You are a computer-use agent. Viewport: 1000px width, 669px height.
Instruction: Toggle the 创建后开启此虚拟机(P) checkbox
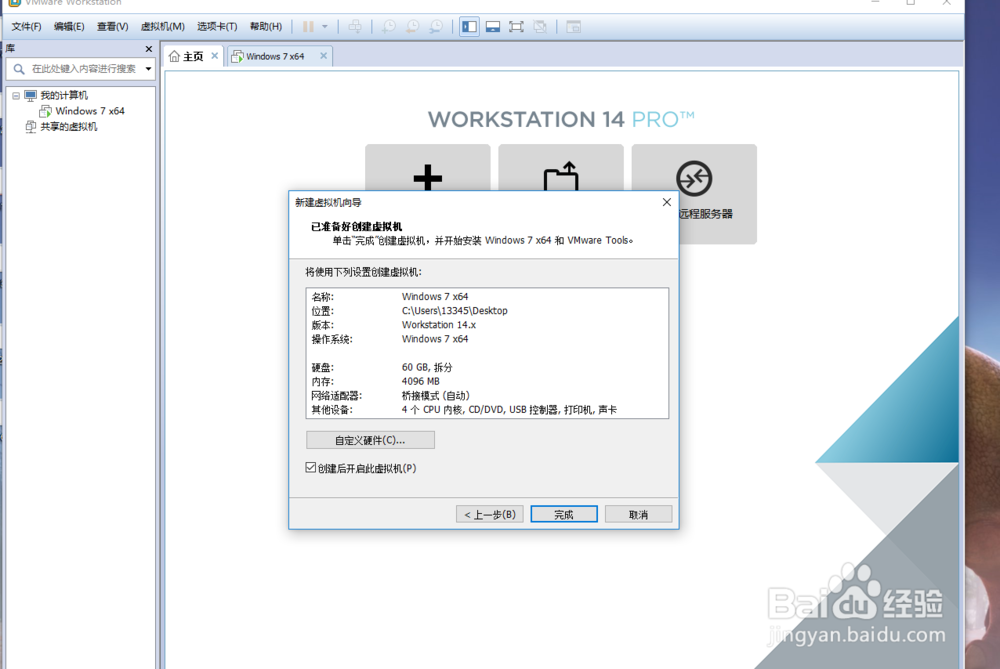click(x=311, y=467)
